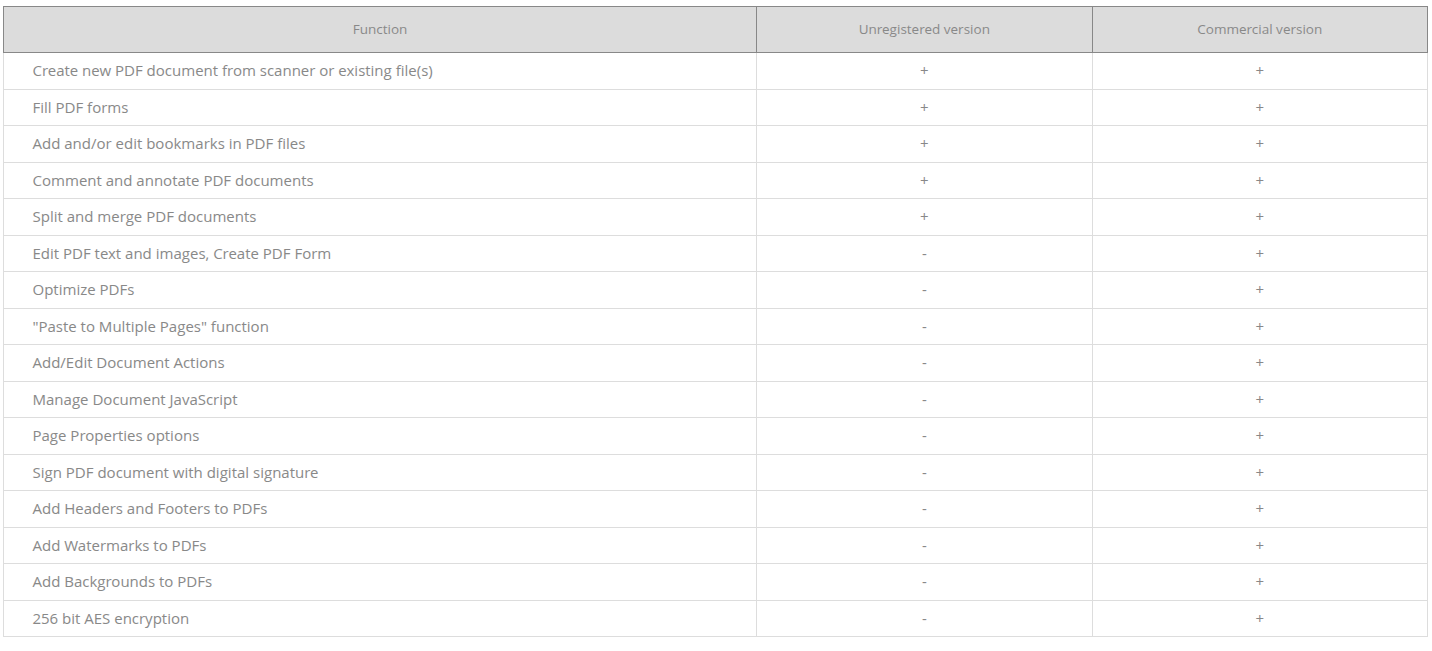This screenshot has height=651, width=1432.
Task: Select the "Create new PDF document from scanner" row text
Action: click(232, 71)
